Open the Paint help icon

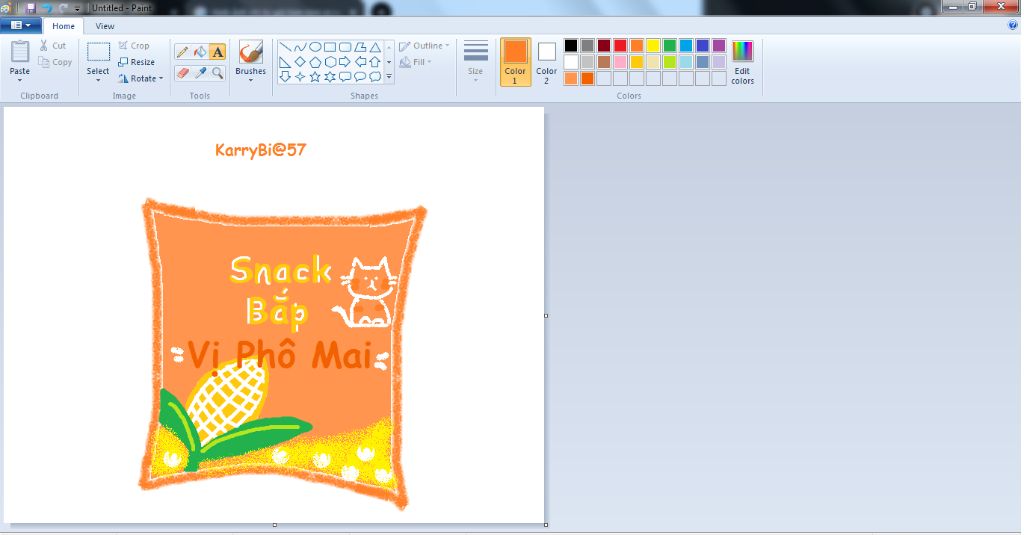tap(1014, 25)
